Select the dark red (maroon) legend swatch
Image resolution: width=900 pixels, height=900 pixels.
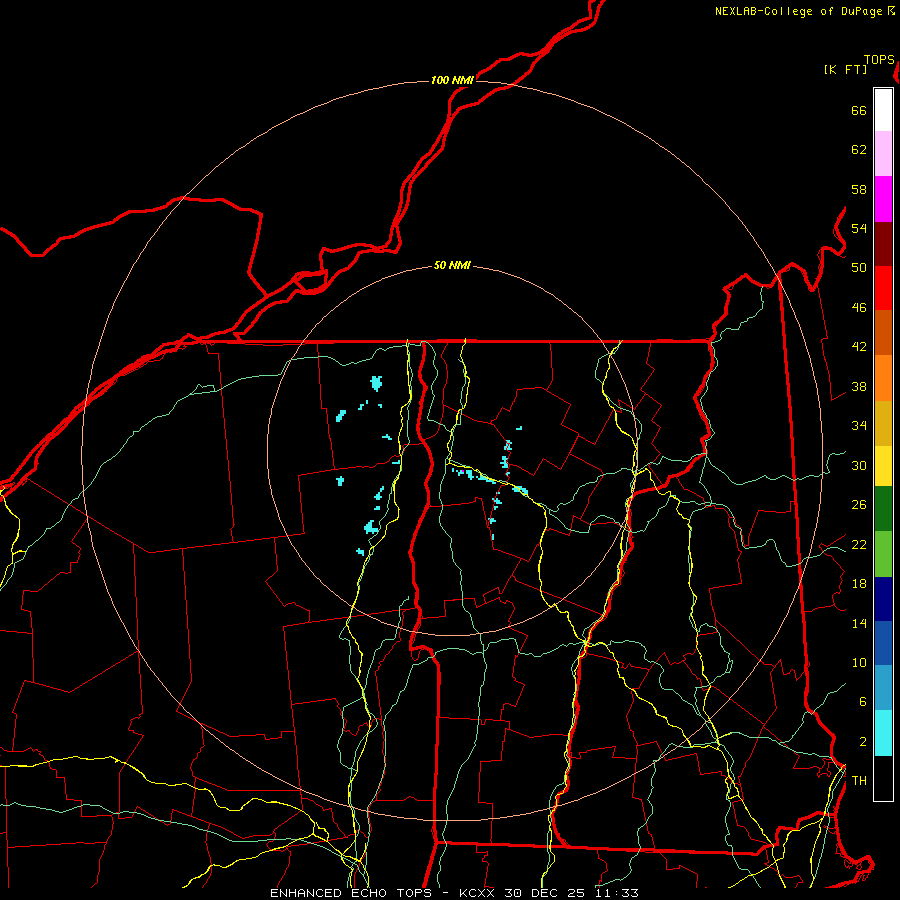click(883, 244)
